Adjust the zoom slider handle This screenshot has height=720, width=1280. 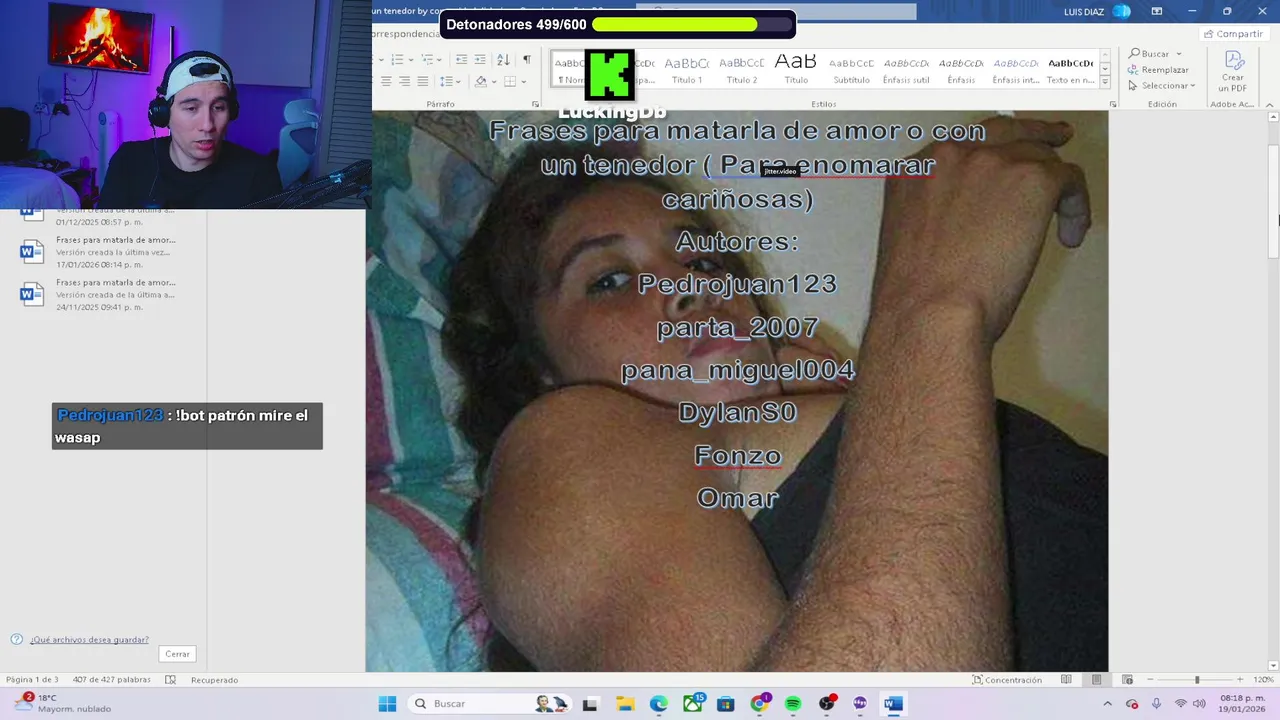click(x=1197, y=680)
